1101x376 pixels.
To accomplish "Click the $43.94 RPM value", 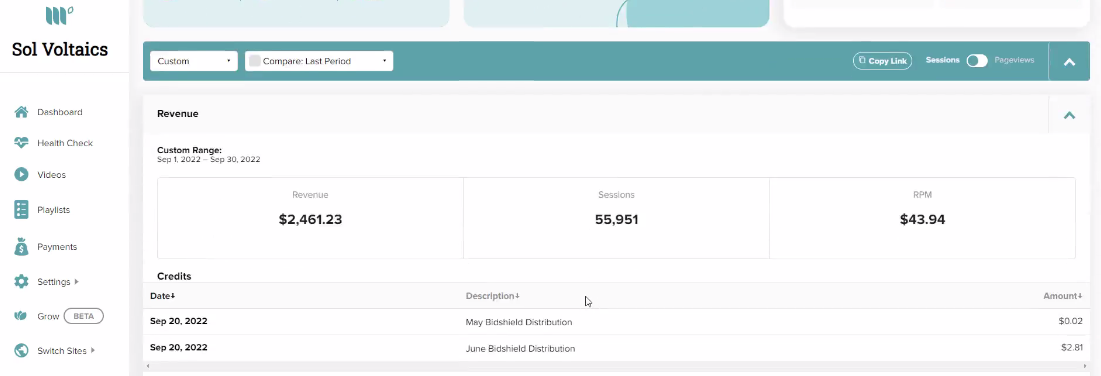I will (923, 219).
